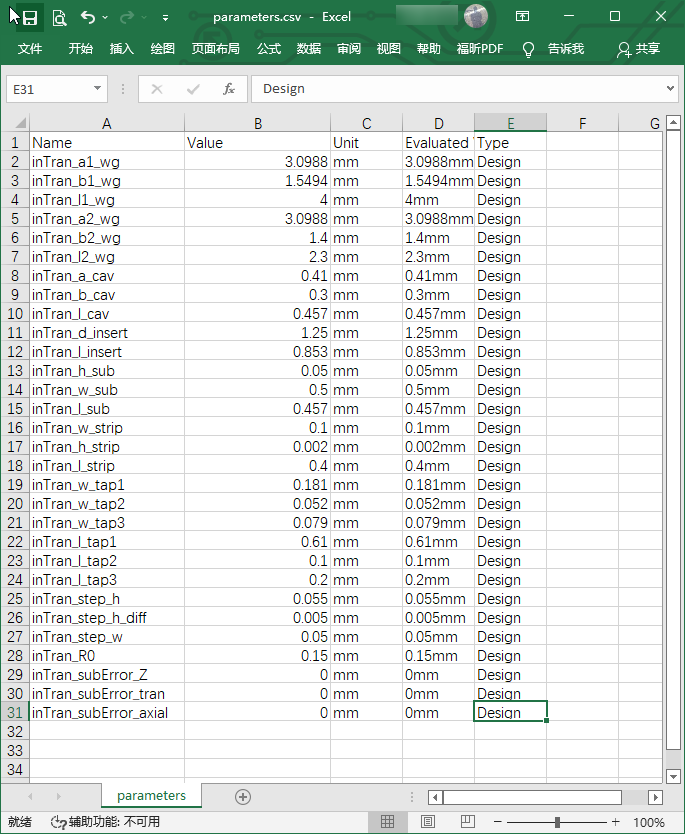This screenshot has width=685, height=834.
Task: Select column A header
Action: [107, 123]
